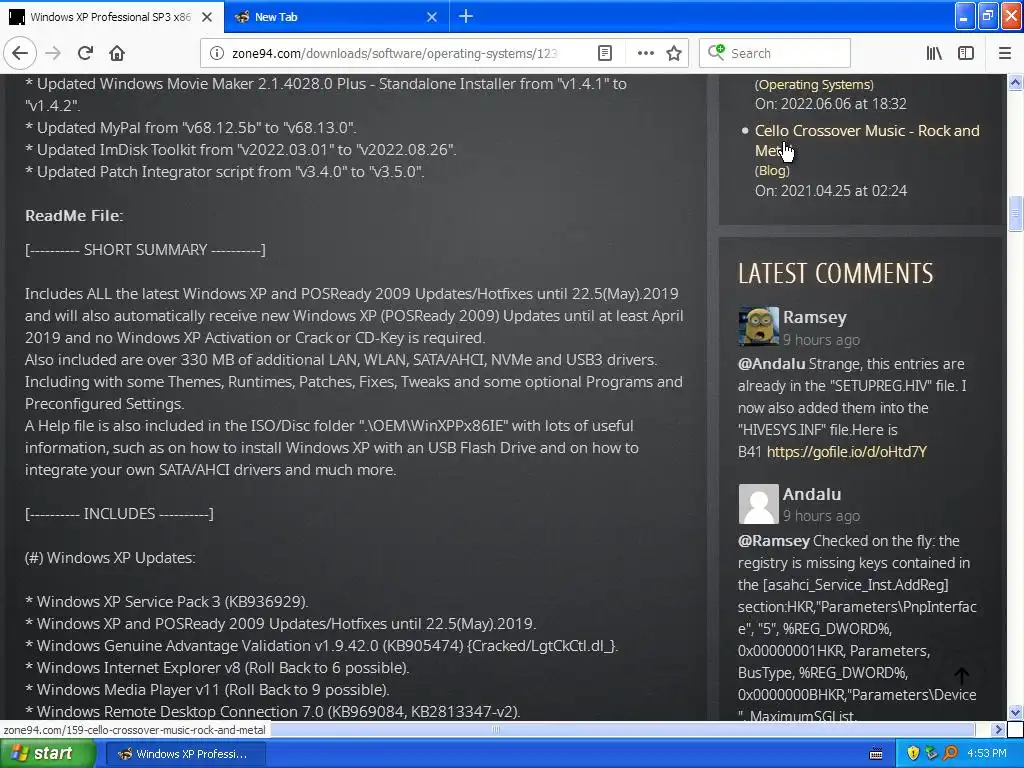Open the (Operating Systems) category link
Screen dimensions: 1024x768
(814, 84)
